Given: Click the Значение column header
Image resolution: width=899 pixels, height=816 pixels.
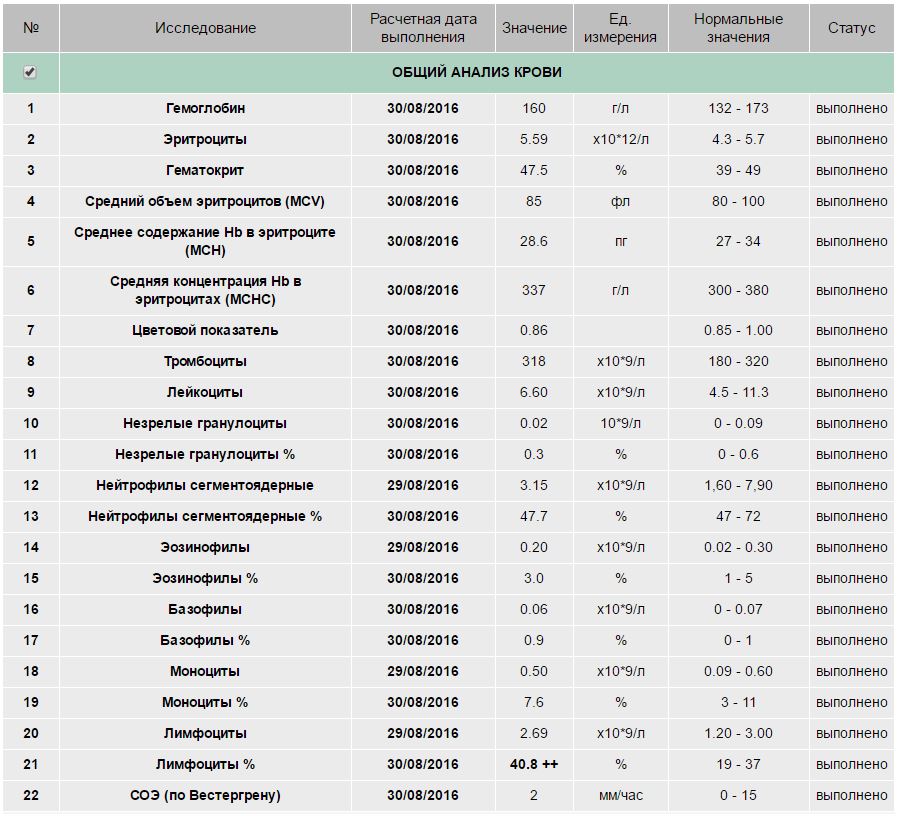Looking at the screenshot, I should pos(534,28).
